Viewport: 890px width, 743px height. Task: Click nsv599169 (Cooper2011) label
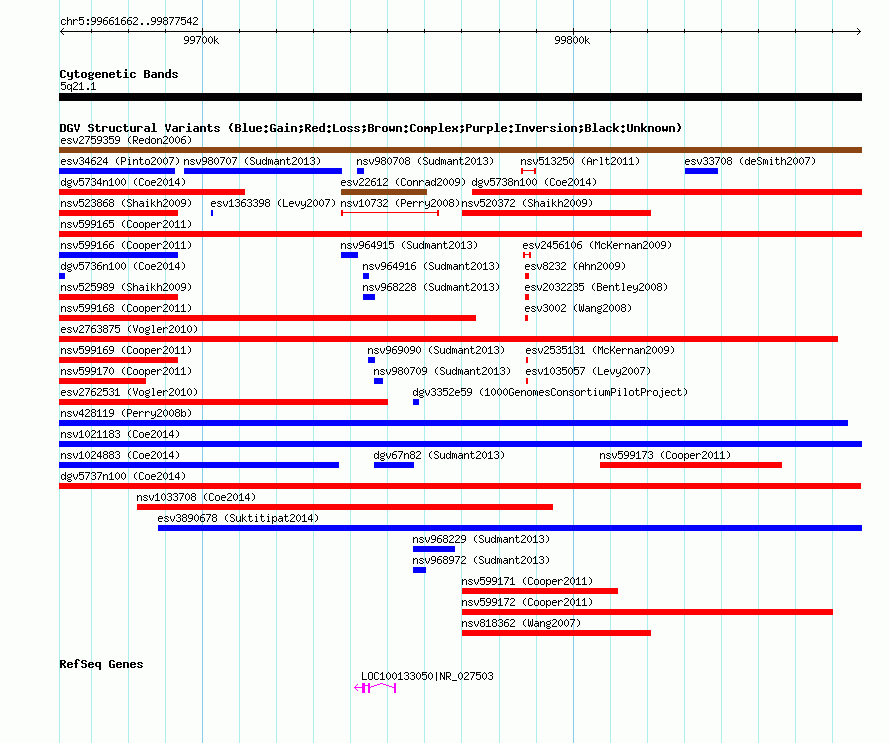[126, 350]
